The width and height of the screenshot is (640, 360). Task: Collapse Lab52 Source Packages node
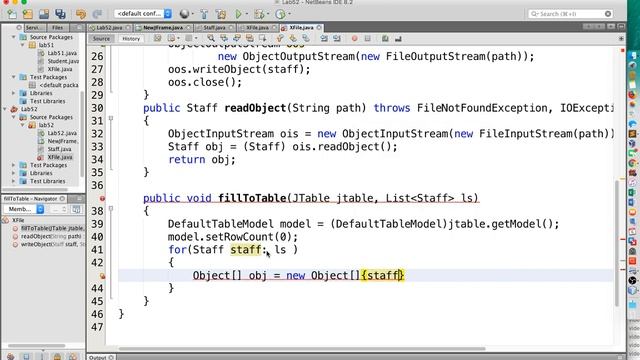pos(13,117)
